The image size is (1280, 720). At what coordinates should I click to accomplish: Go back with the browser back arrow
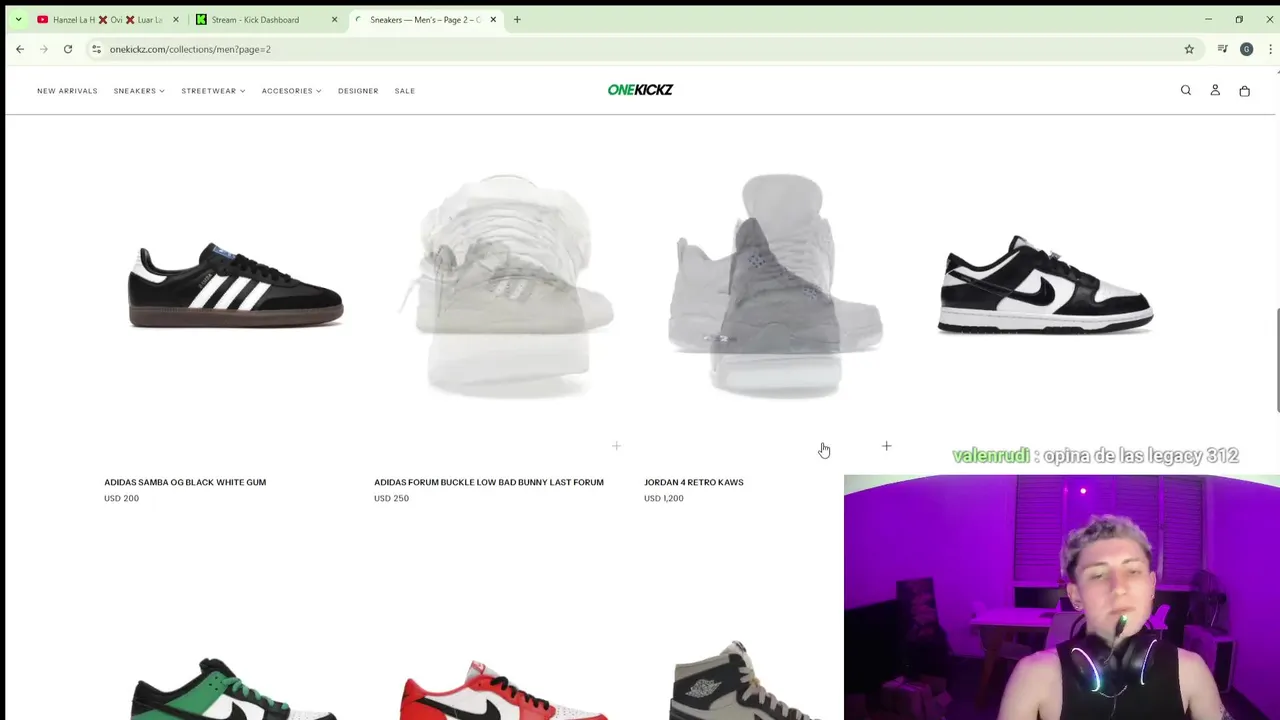tap(20, 49)
